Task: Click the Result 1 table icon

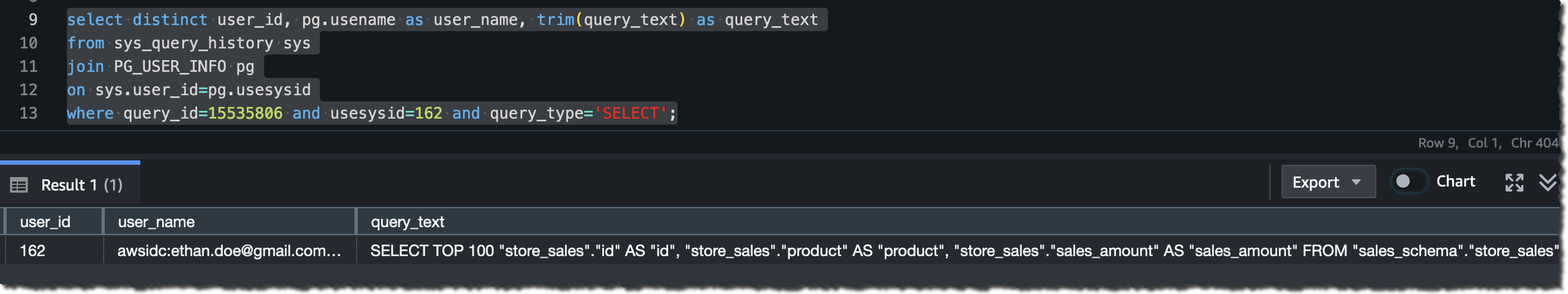Action: coord(19,184)
